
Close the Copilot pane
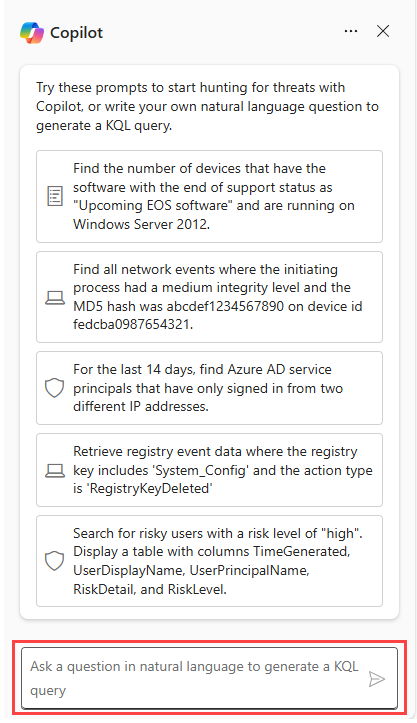coord(383,31)
